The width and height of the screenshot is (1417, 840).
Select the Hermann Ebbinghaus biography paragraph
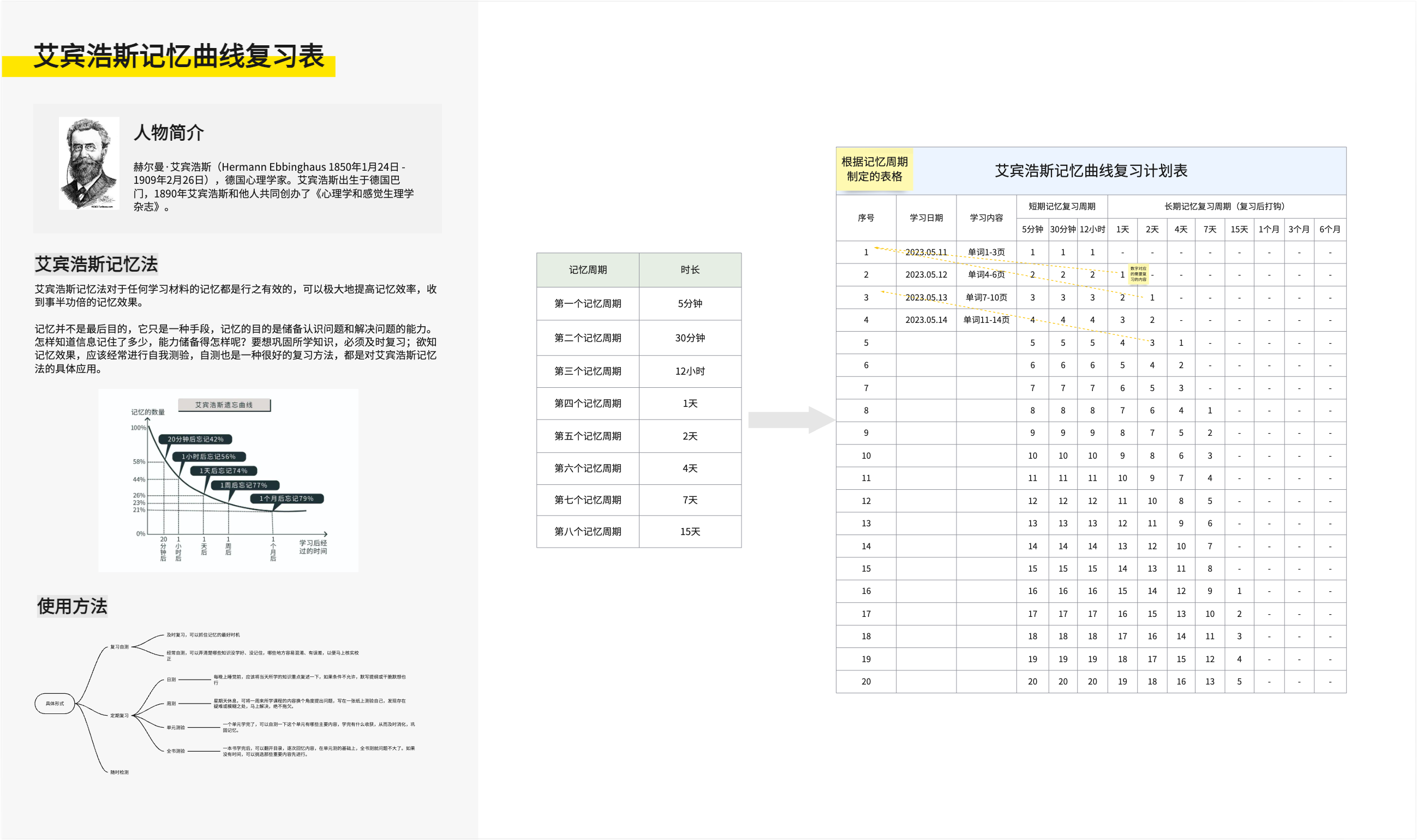click(274, 187)
